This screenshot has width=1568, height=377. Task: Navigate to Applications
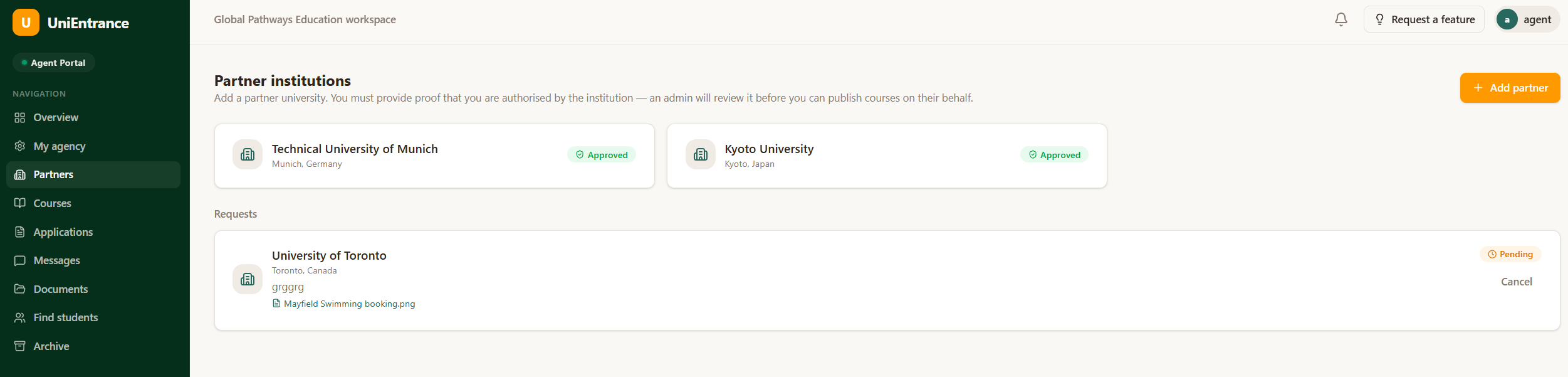pyautogui.click(x=93, y=232)
